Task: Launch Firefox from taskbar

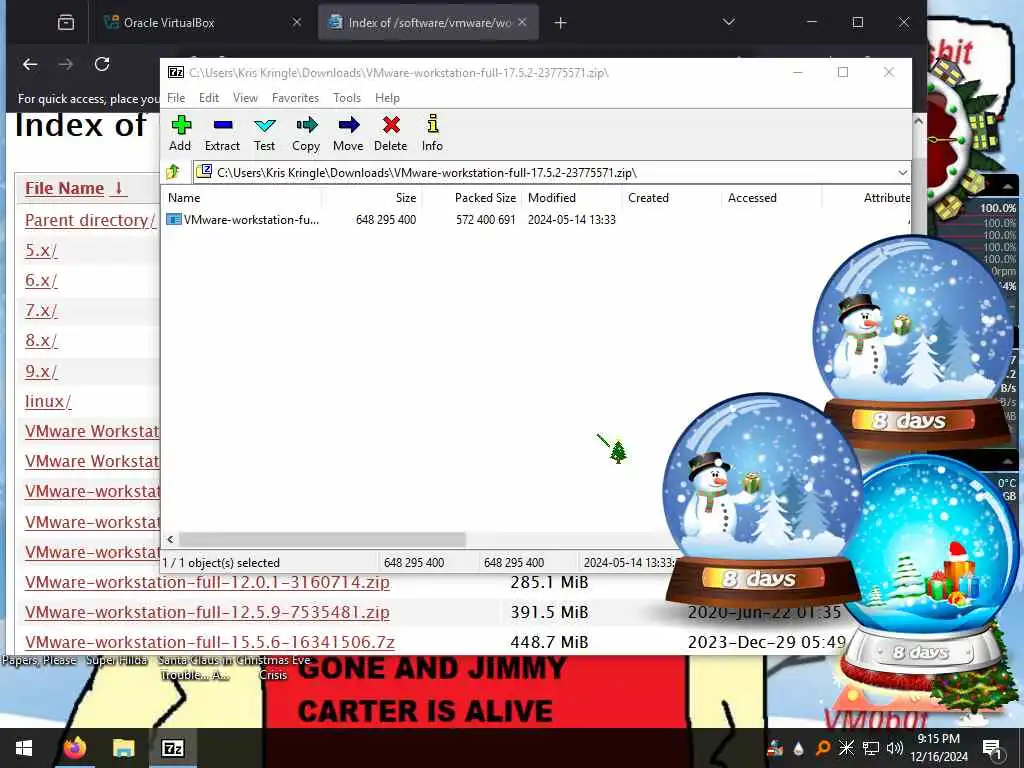Action: click(74, 748)
